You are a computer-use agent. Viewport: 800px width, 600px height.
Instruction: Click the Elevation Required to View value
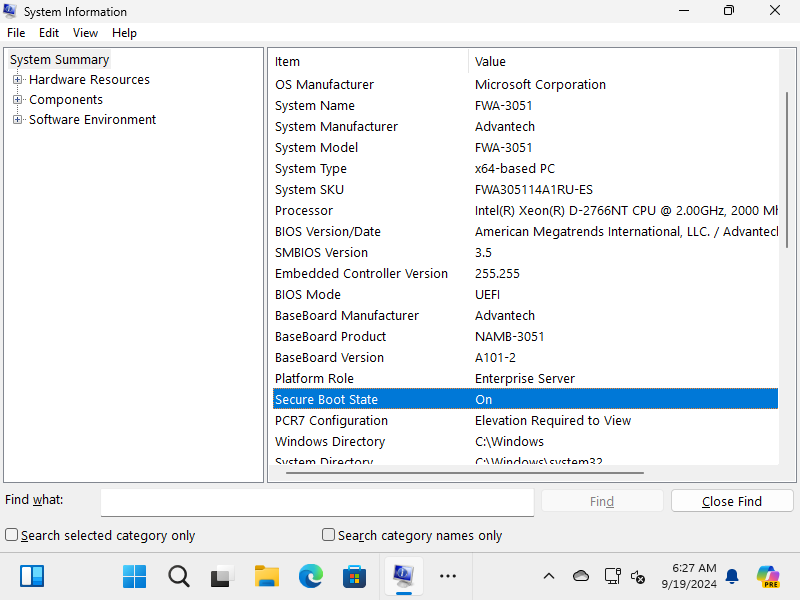coord(553,420)
